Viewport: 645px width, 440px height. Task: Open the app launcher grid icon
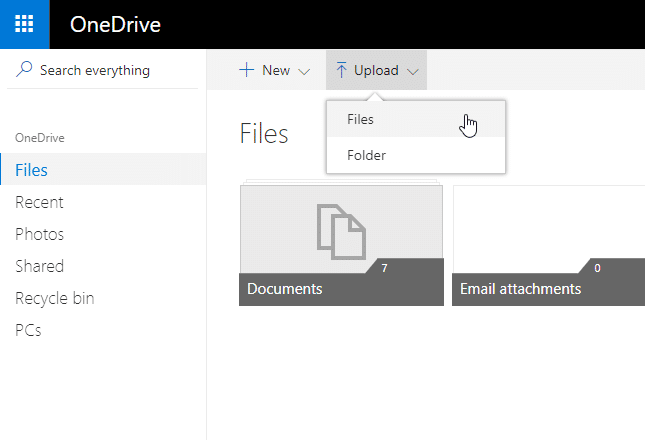coord(24,24)
